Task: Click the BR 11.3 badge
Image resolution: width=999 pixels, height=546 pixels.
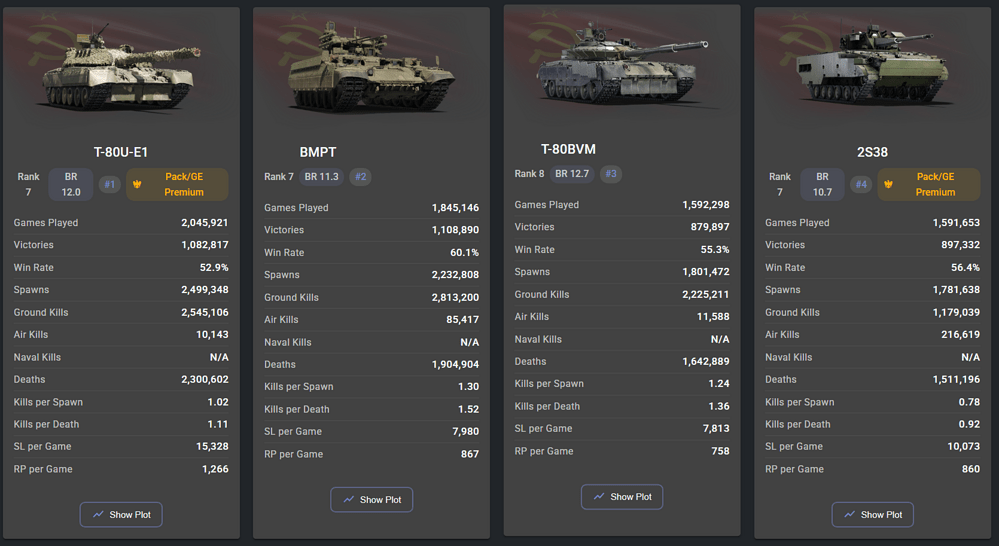Action: (322, 177)
